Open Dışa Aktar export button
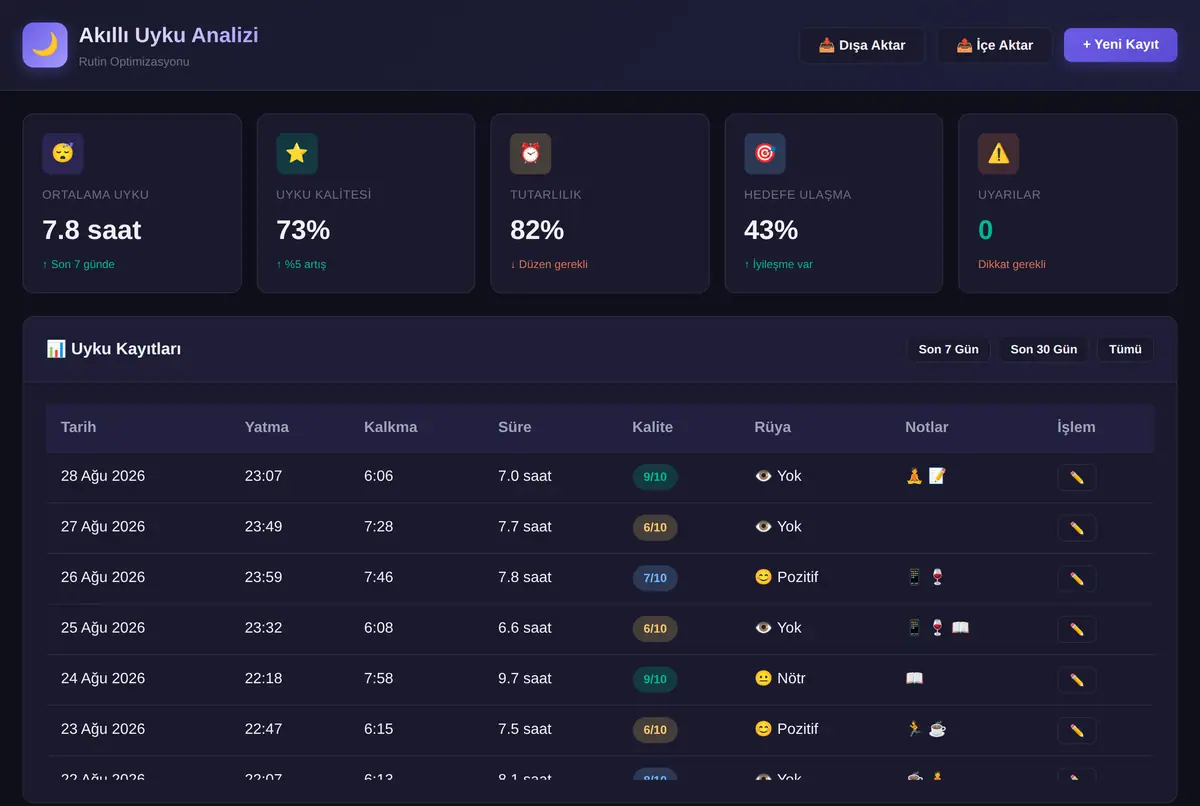Viewport: 1200px width, 806px height. click(x=862, y=45)
